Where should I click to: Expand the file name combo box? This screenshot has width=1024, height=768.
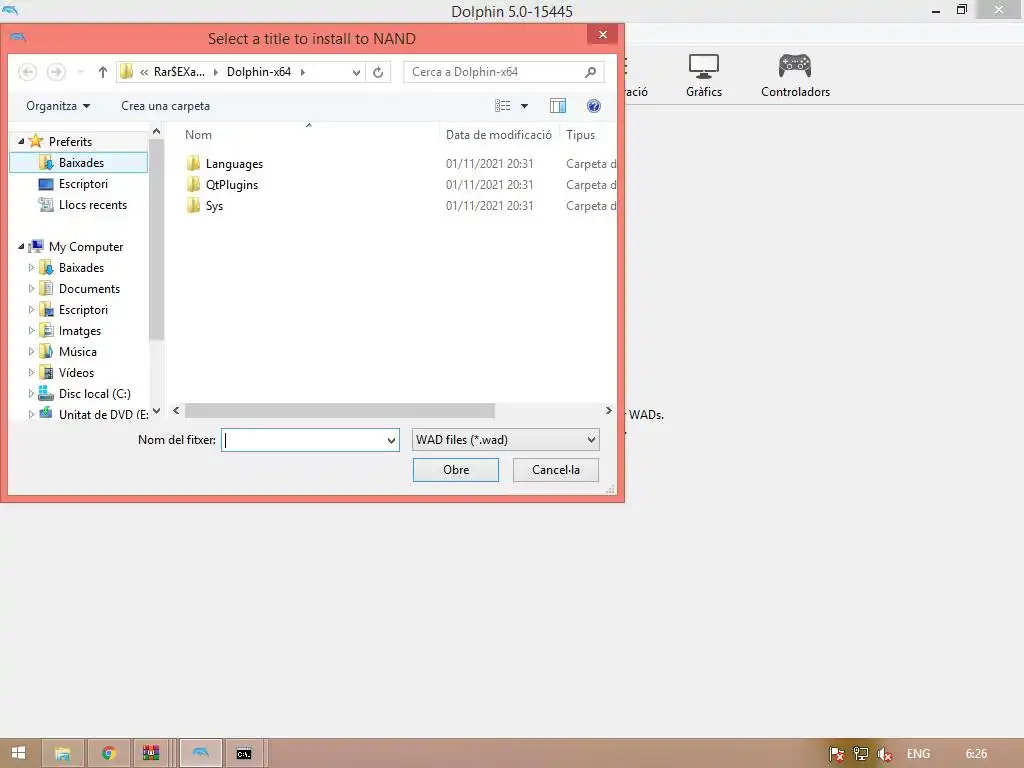(391, 440)
